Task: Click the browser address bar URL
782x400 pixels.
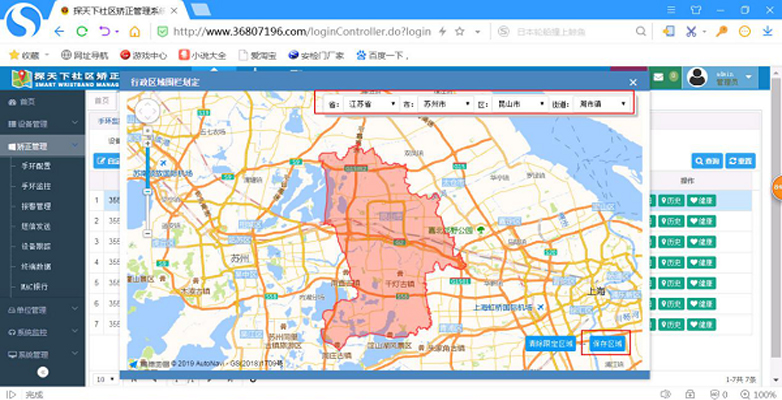Action: tap(300, 31)
